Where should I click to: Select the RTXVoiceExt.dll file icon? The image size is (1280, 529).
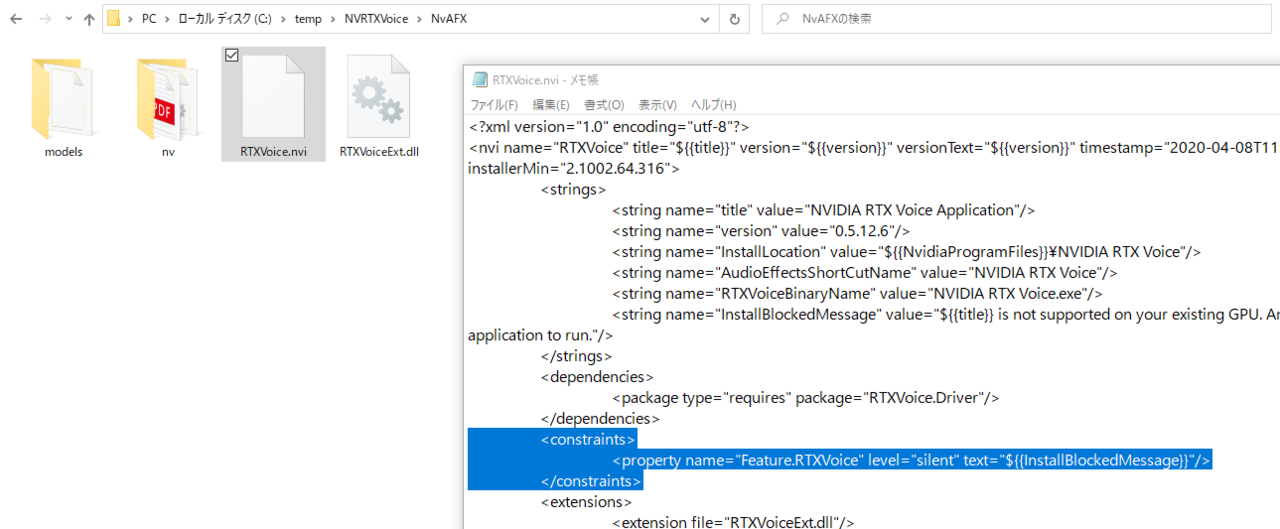tap(378, 98)
